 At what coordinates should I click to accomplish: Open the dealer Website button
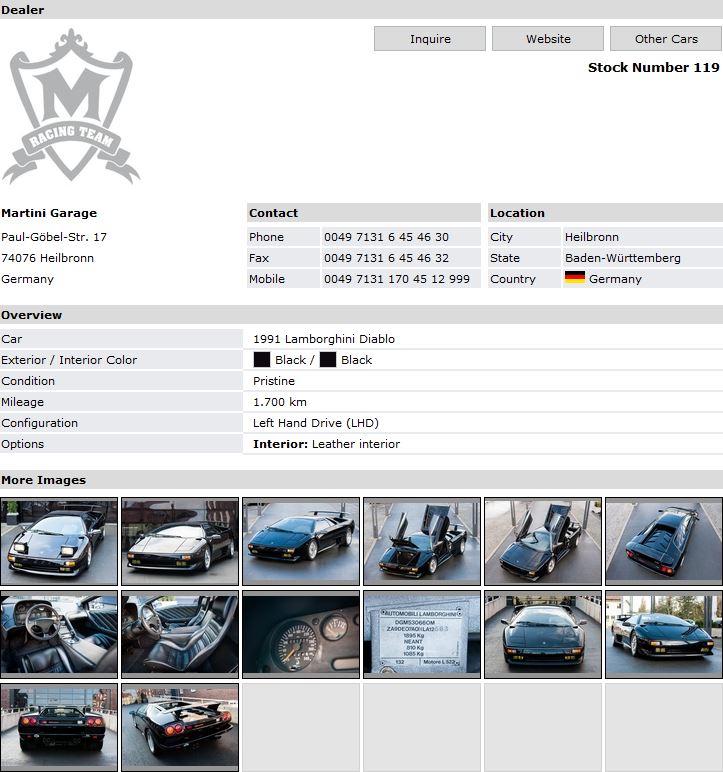[x=548, y=39]
